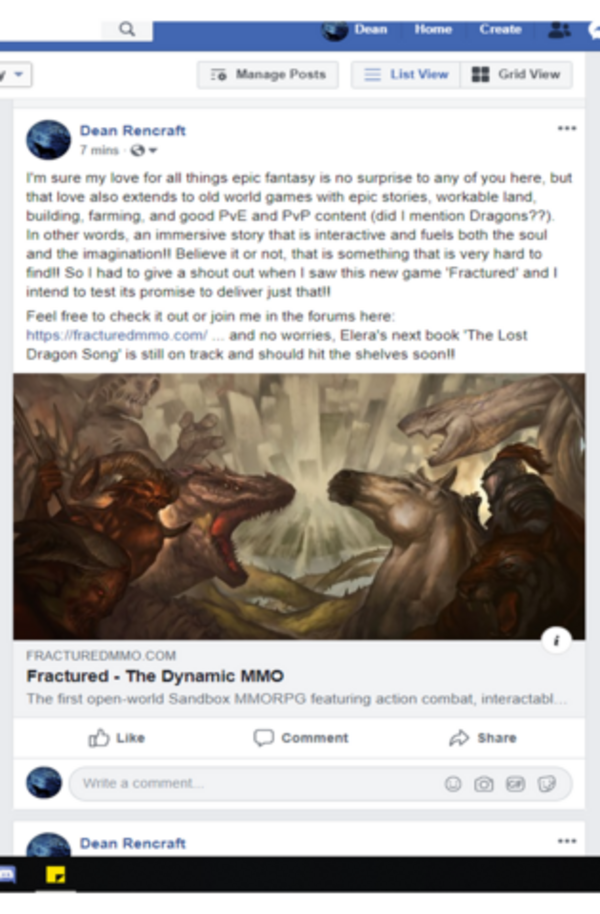Click the Manage Posts button
Screen dimensions: 600x914
(x=268, y=75)
